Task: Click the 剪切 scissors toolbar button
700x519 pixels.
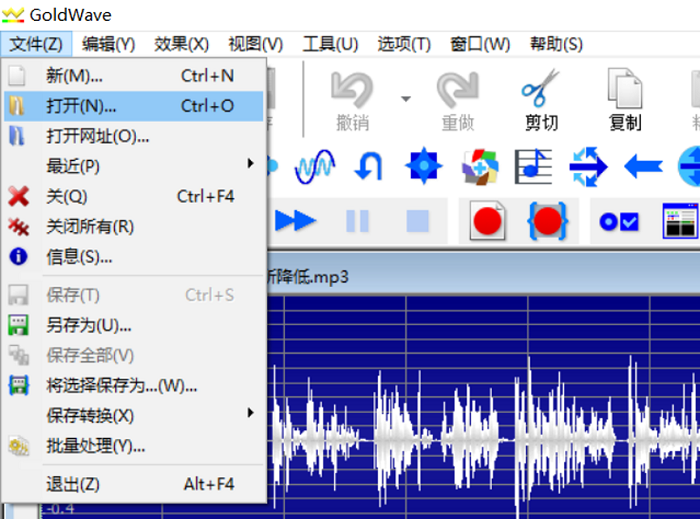Action: [541, 100]
